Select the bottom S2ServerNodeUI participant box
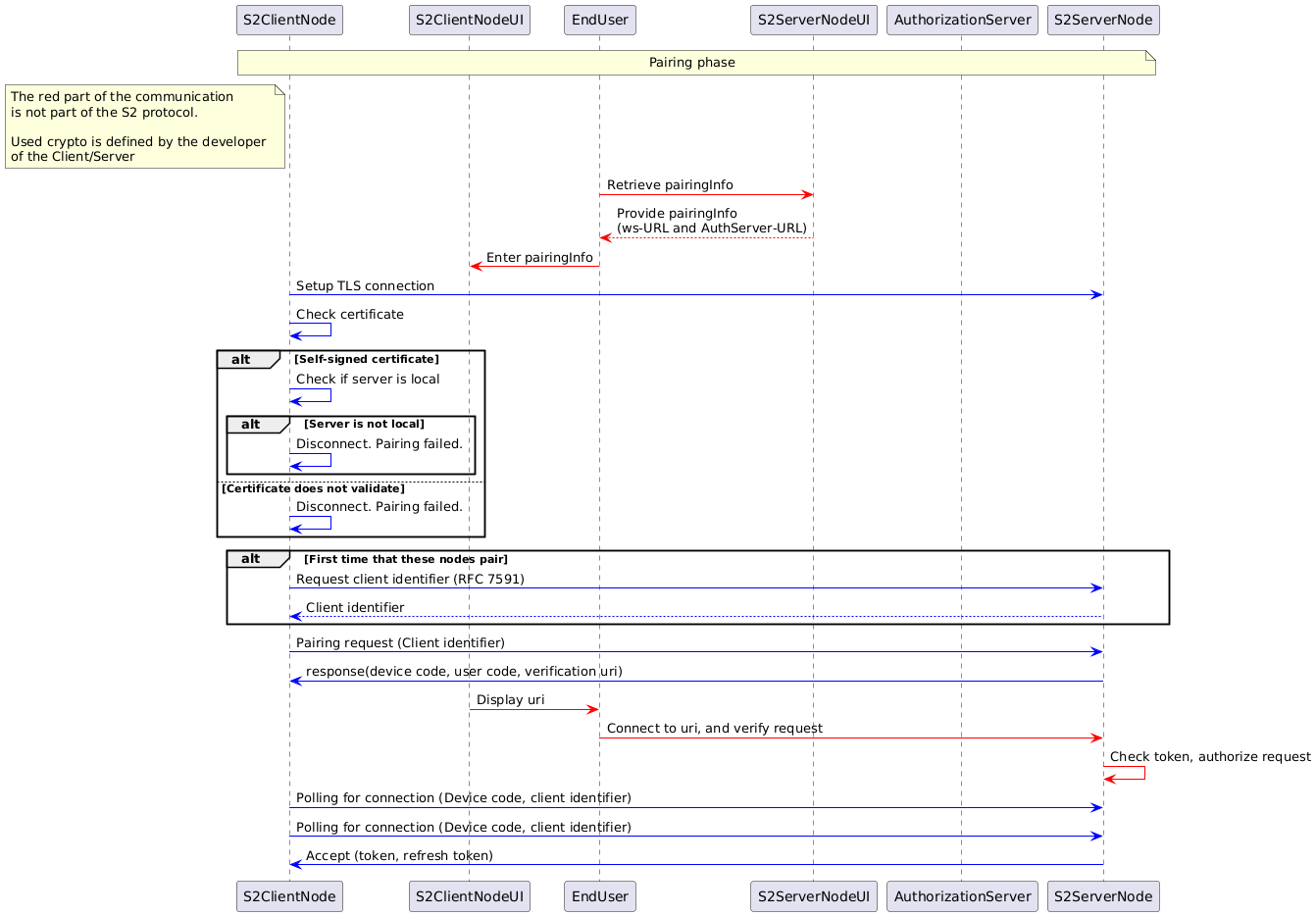 point(813,895)
